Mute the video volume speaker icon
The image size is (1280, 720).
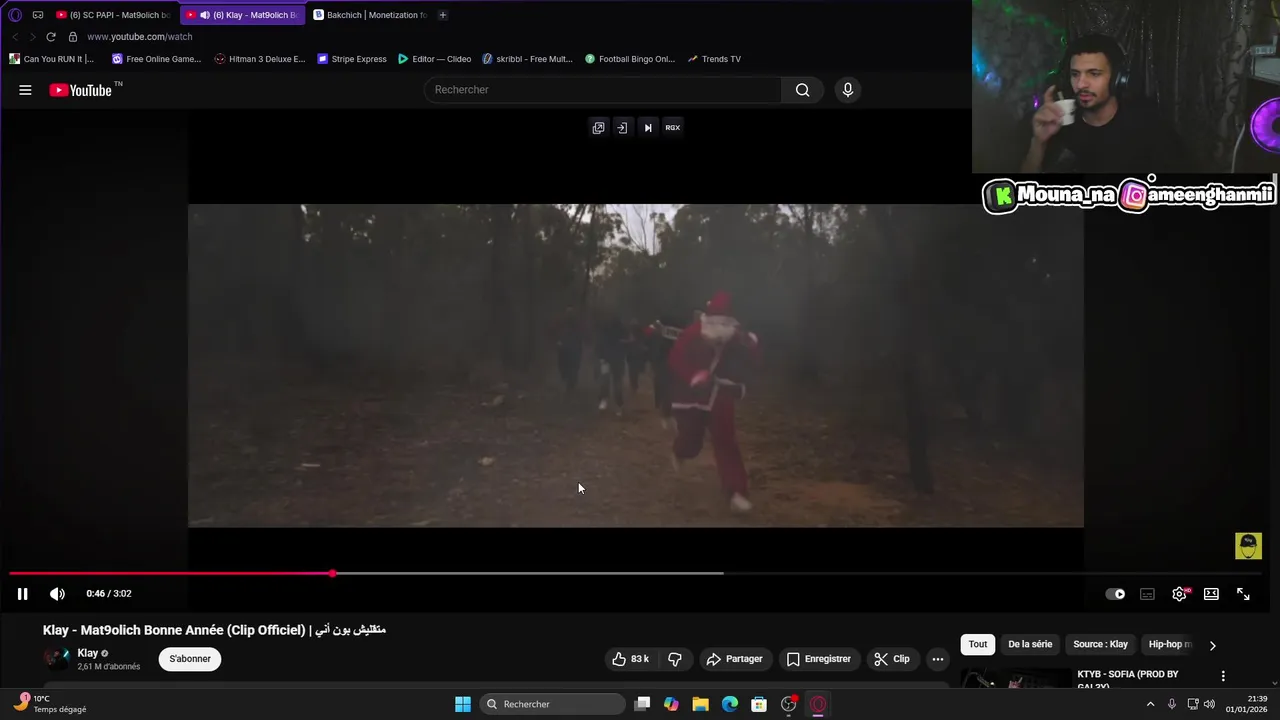pyautogui.click(x=57, y=594)
